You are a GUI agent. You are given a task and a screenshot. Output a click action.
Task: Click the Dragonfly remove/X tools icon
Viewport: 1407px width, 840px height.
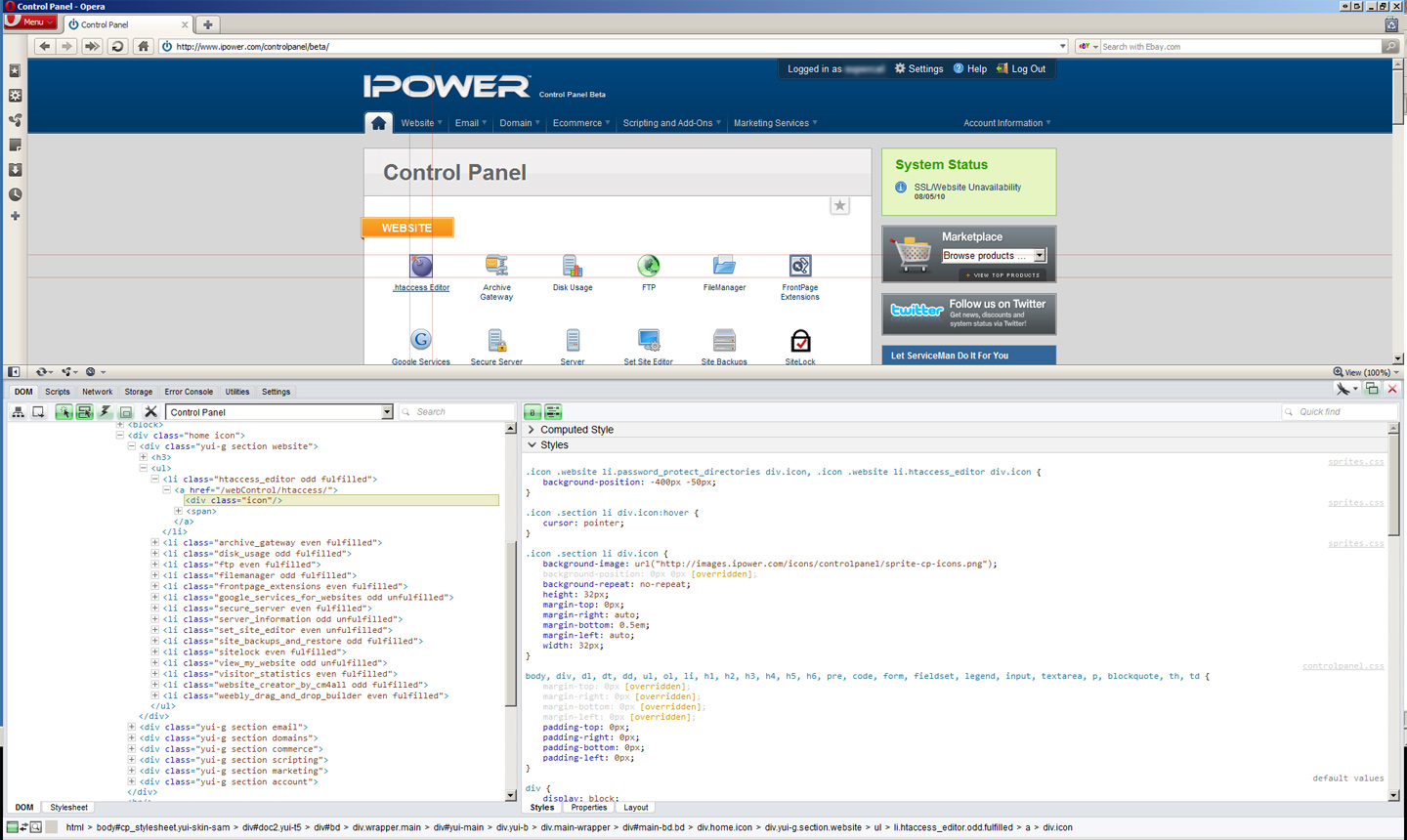point(150,412)
